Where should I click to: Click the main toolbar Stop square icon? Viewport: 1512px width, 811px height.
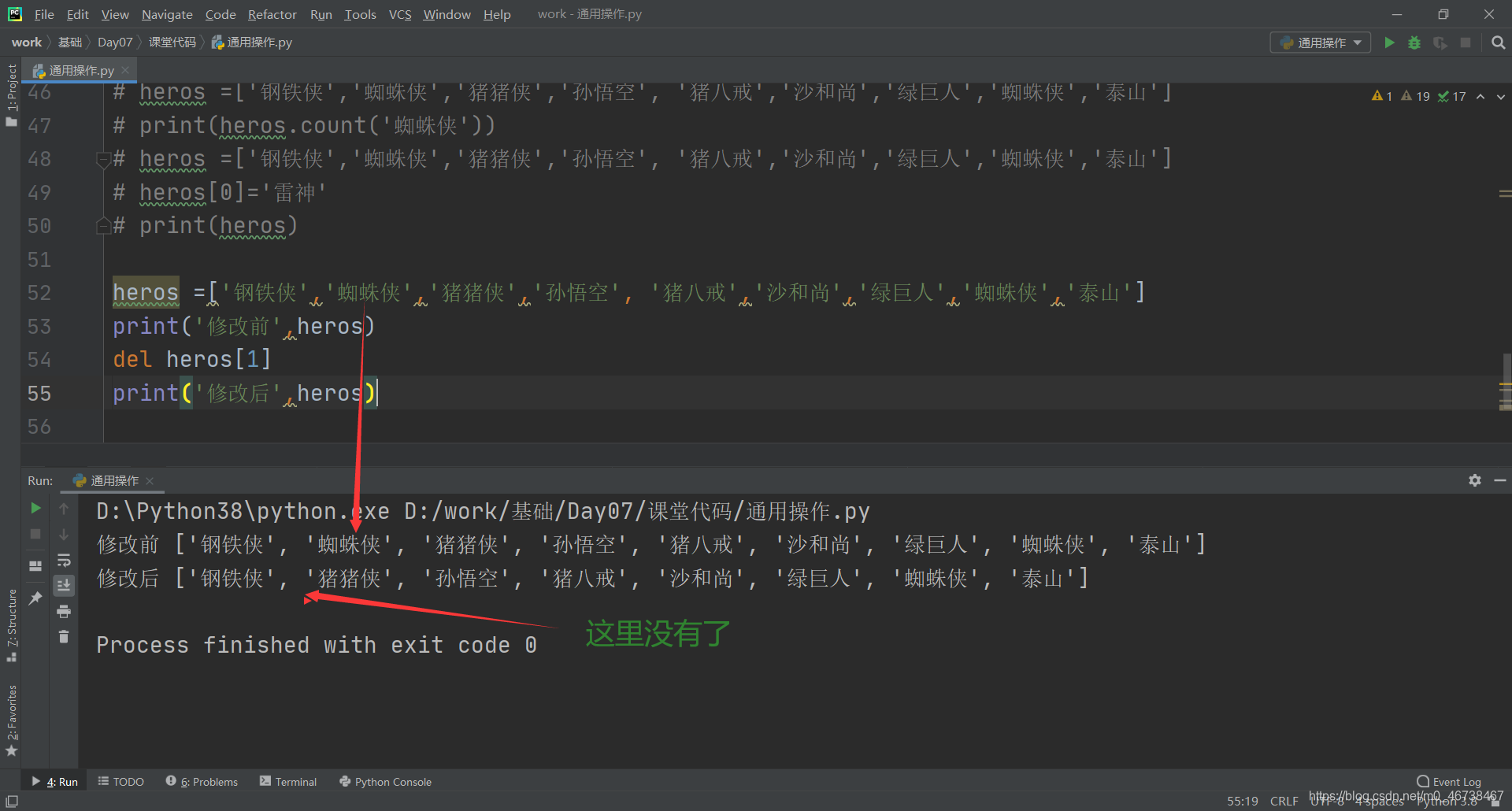point(1466,43)
